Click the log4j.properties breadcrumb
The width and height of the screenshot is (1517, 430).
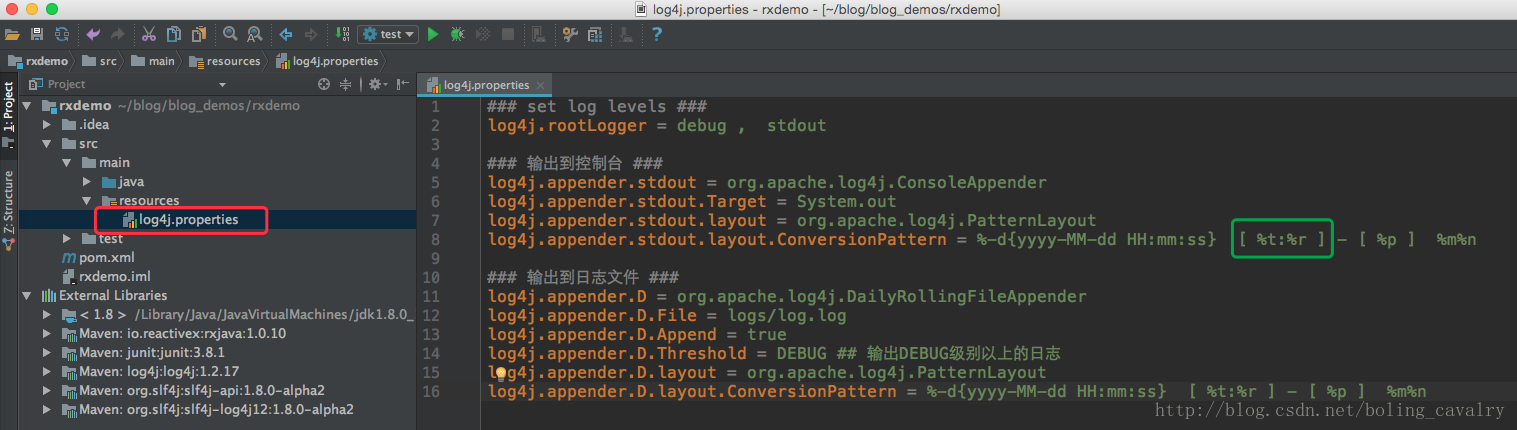pos(327,61)
